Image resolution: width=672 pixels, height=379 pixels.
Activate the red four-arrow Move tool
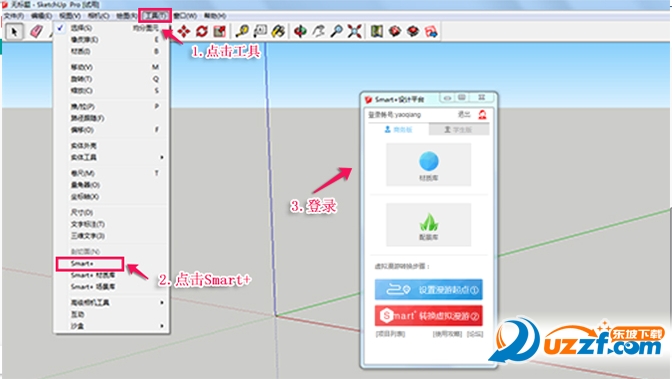[184, 31]
